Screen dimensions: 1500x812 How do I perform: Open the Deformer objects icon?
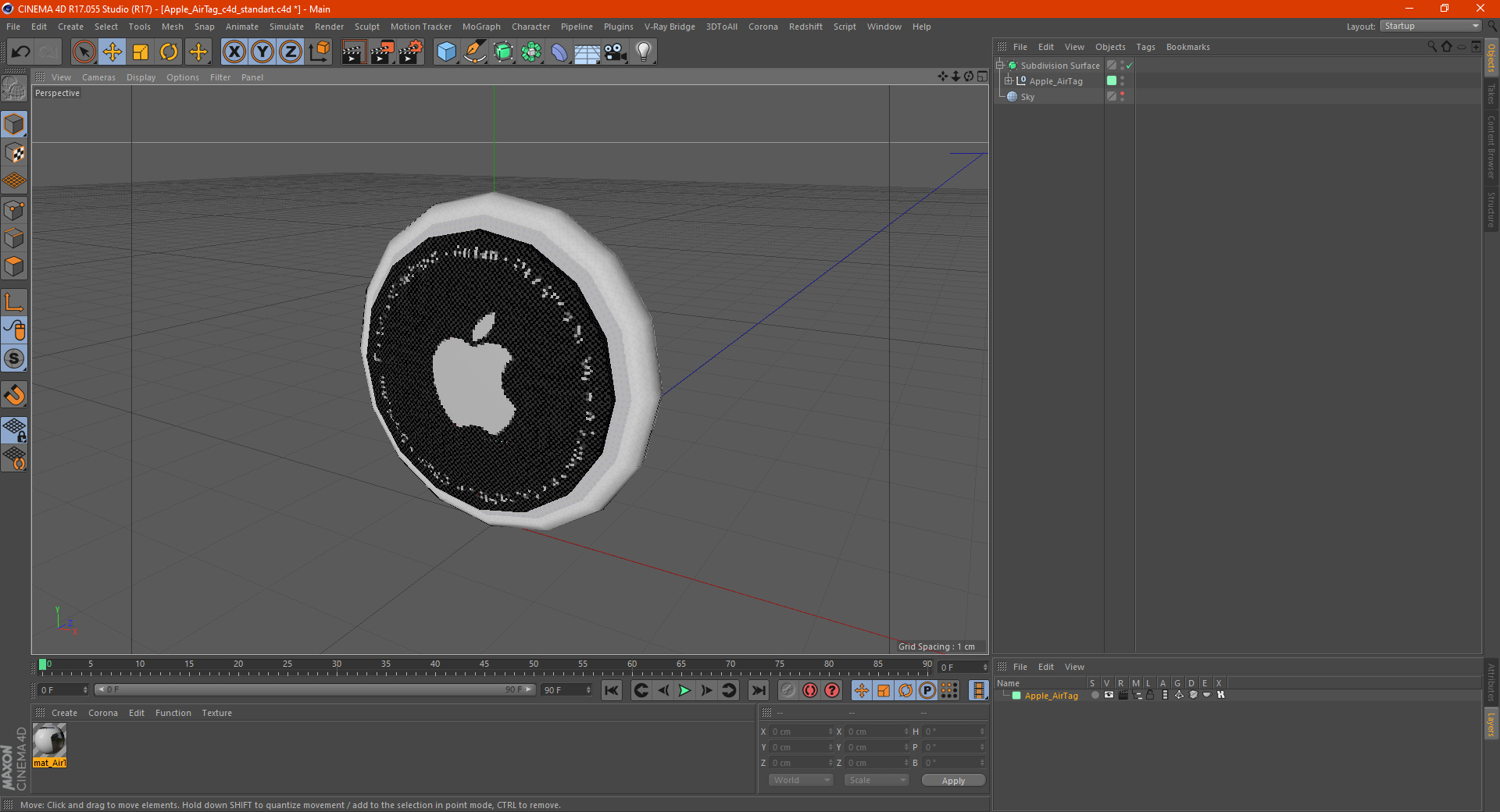(559, 52)
